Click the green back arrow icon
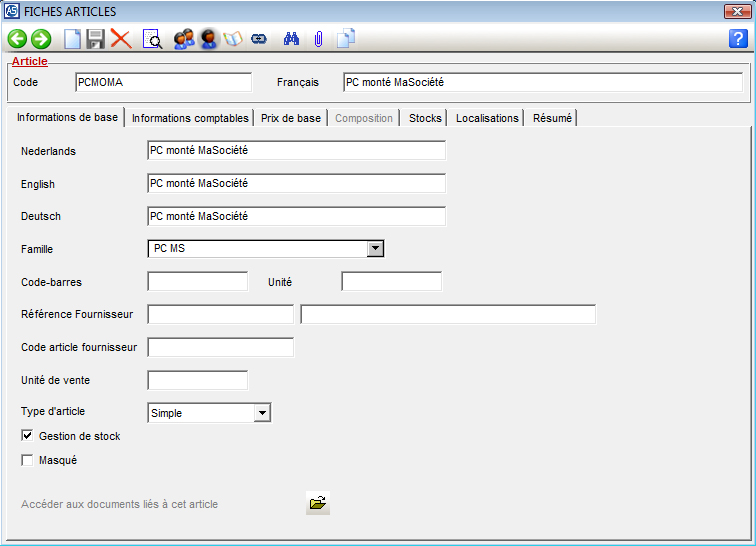Viewport: 756px width, 546px height. coord(17,39)
